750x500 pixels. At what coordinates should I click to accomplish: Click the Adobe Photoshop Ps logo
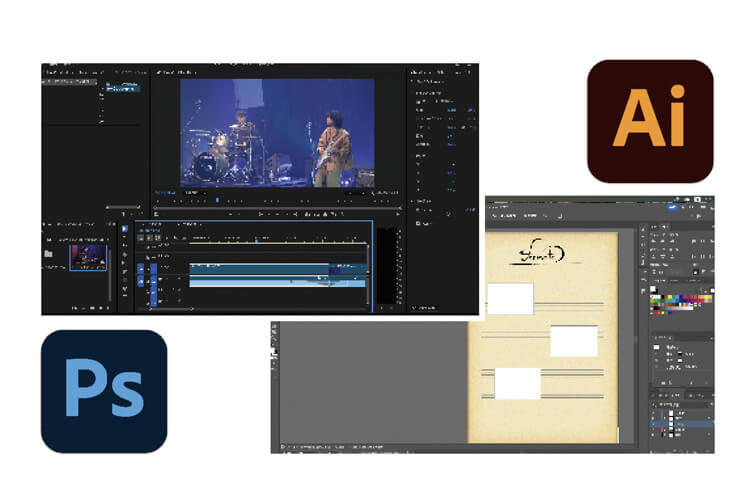[104, 391]
